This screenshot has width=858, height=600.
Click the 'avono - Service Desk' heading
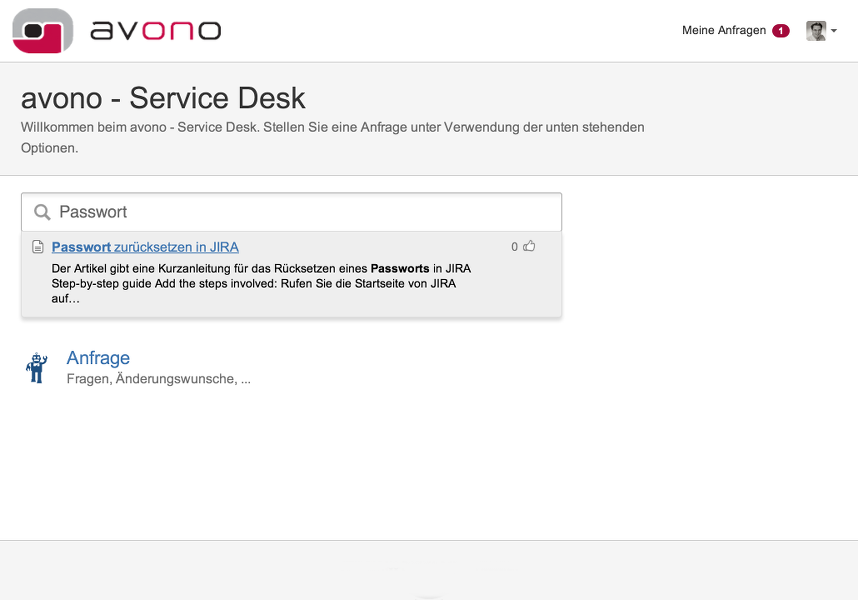point(163,98)
